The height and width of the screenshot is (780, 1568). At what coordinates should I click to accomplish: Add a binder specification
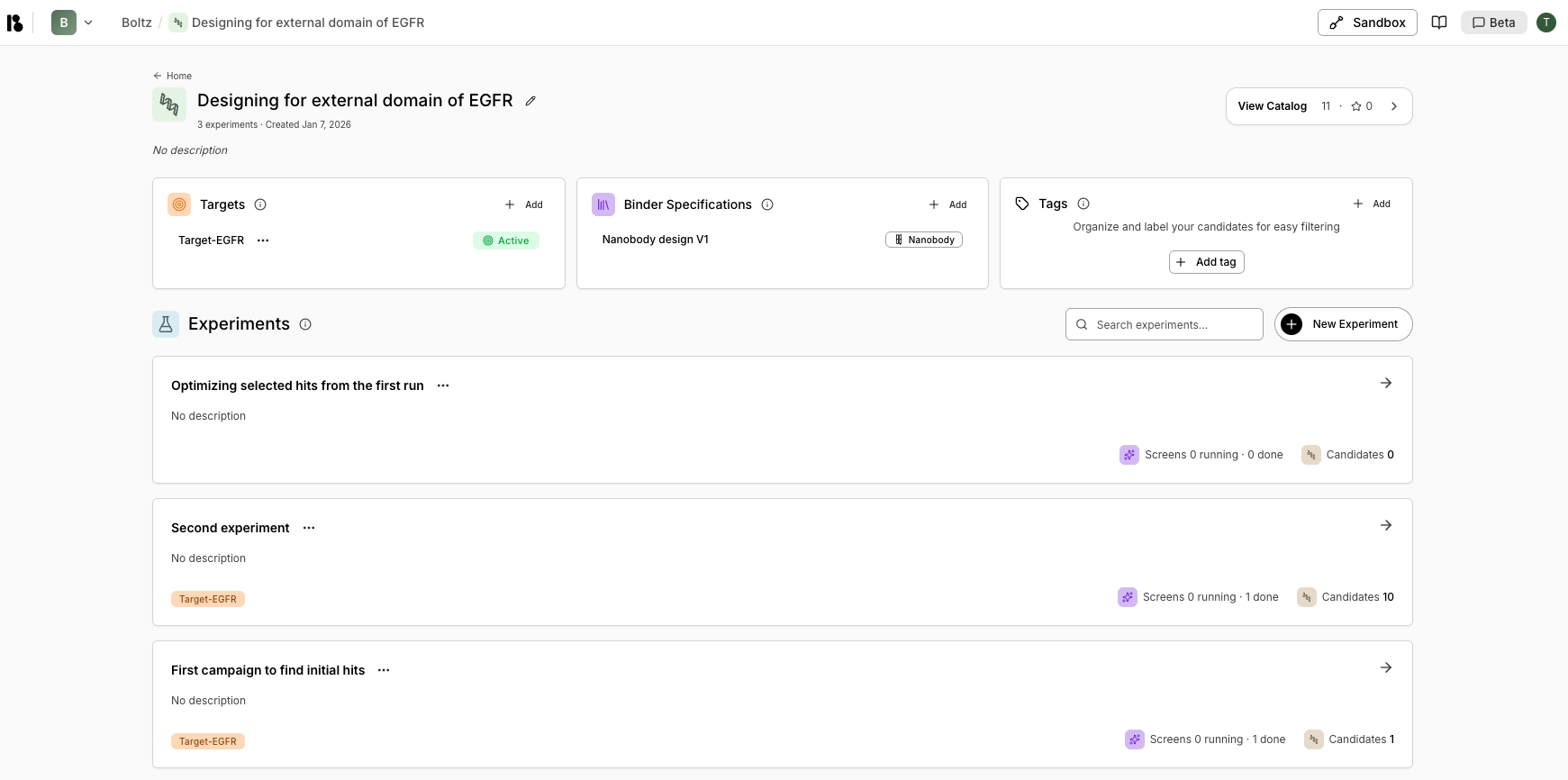(947, 204)
